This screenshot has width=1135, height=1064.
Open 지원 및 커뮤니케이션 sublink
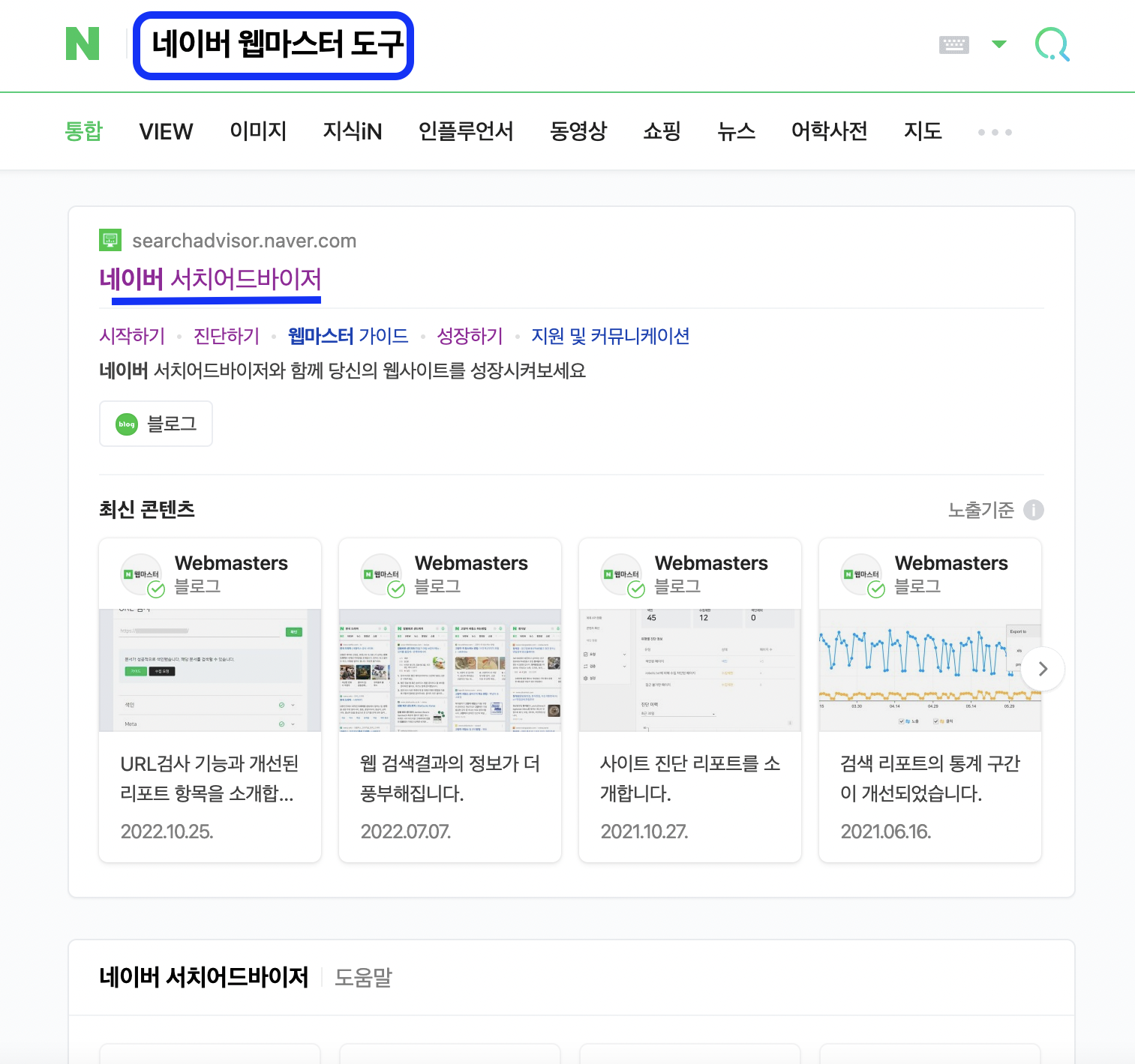click(x=611, y=336)
